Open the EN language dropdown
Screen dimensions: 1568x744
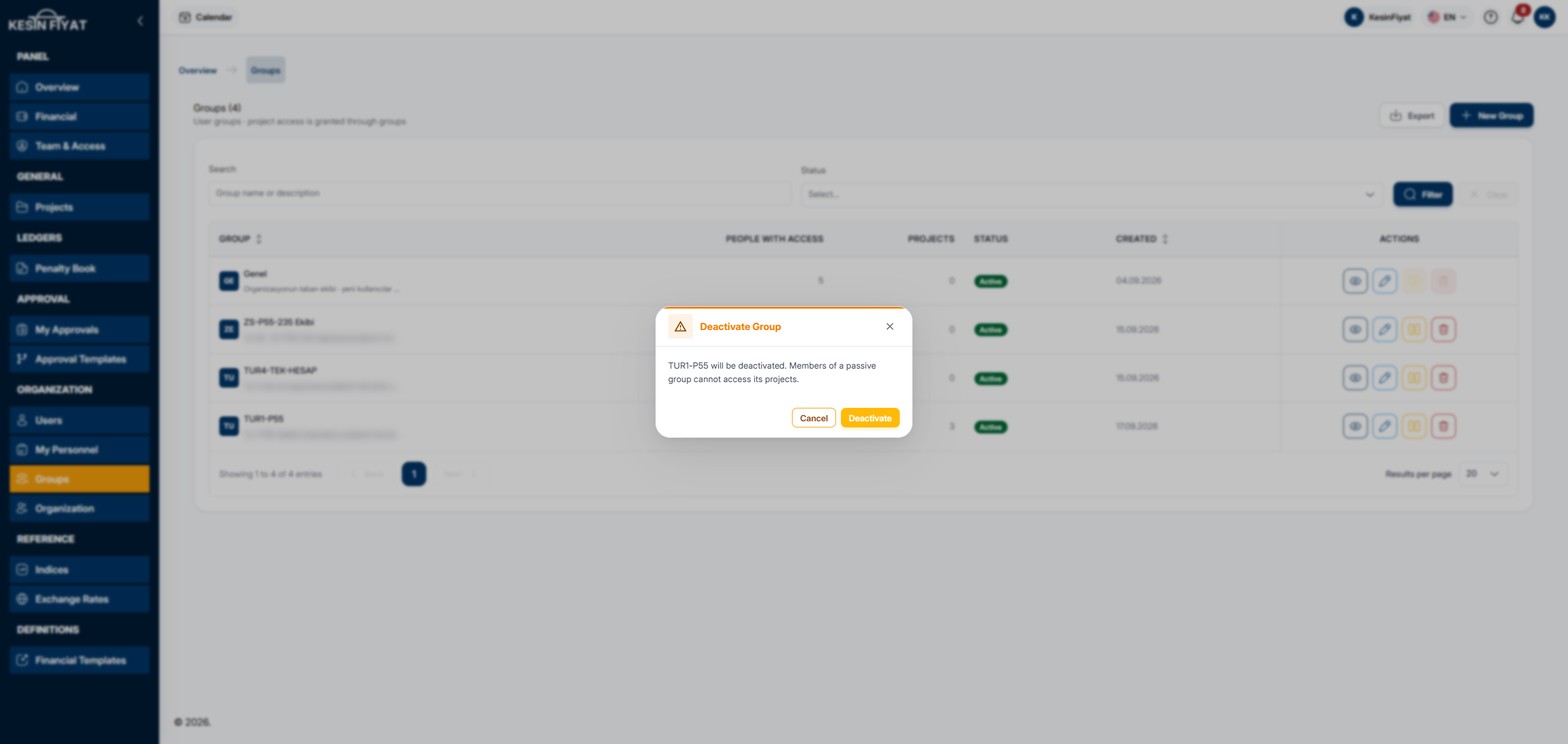click(1447, 17)
